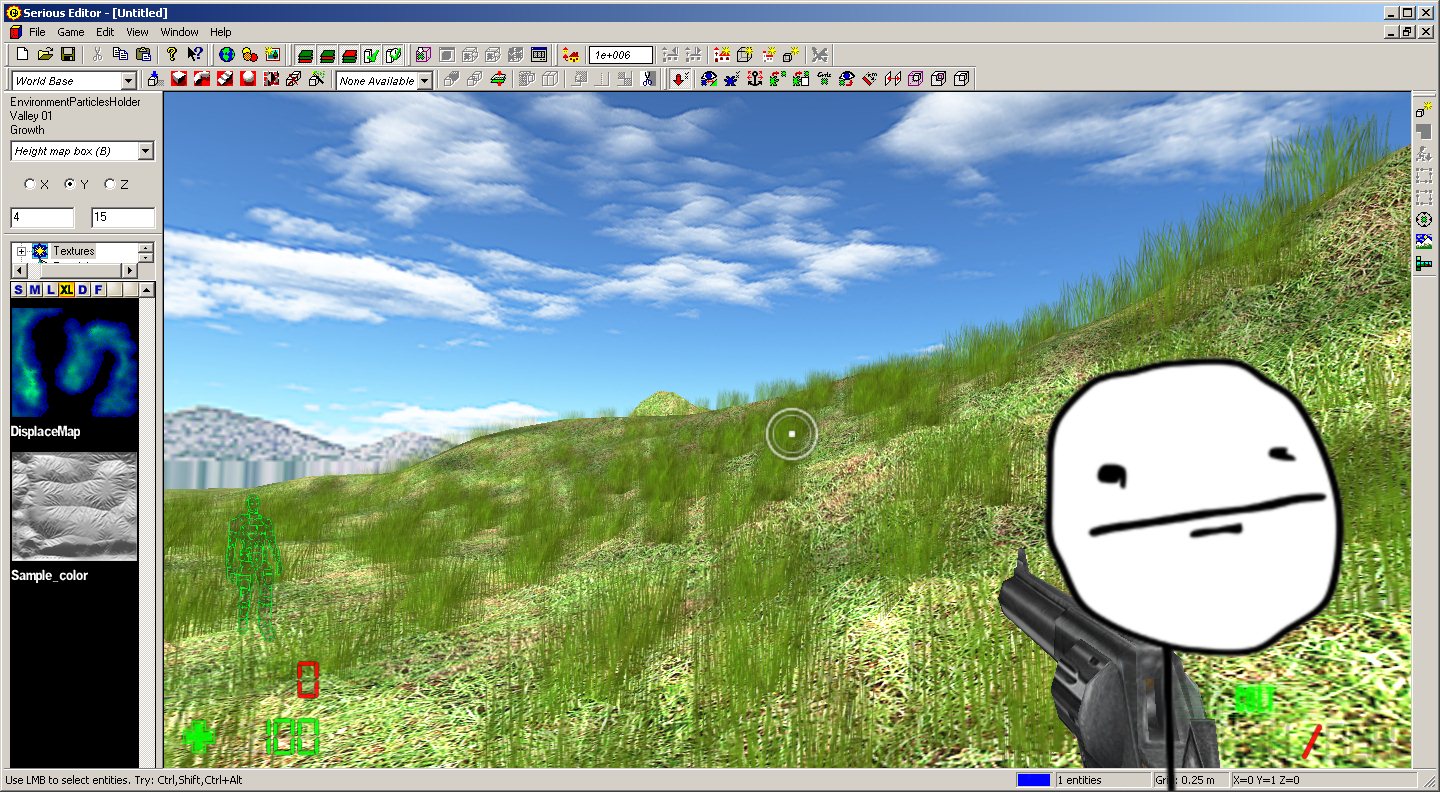Viewport: 1440px width, 792px height.
Task: Open help with yellow question mark
Action: coord(172,54)
